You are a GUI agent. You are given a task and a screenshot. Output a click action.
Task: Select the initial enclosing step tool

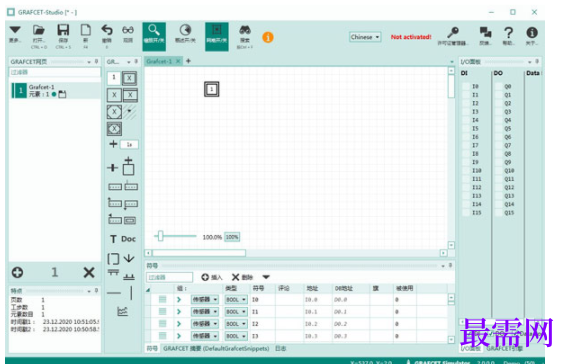click(x=114, y=129)
